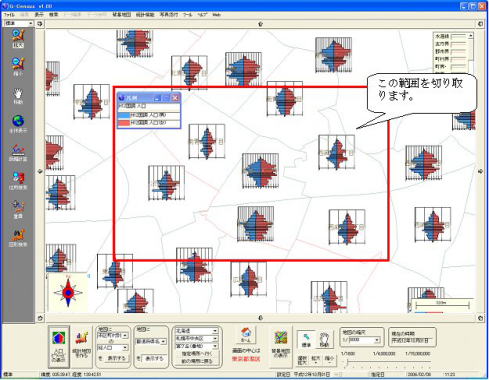This screenshot has width=489, height=380.
Task: Click the 指定場所へ行く button
Action: click(x=197, y=354)
